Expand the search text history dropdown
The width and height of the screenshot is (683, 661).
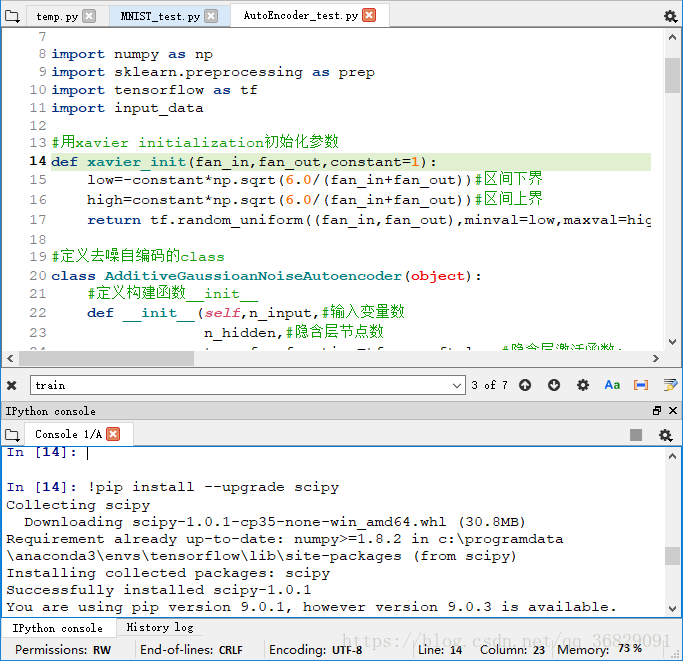(x=457, y=385)
